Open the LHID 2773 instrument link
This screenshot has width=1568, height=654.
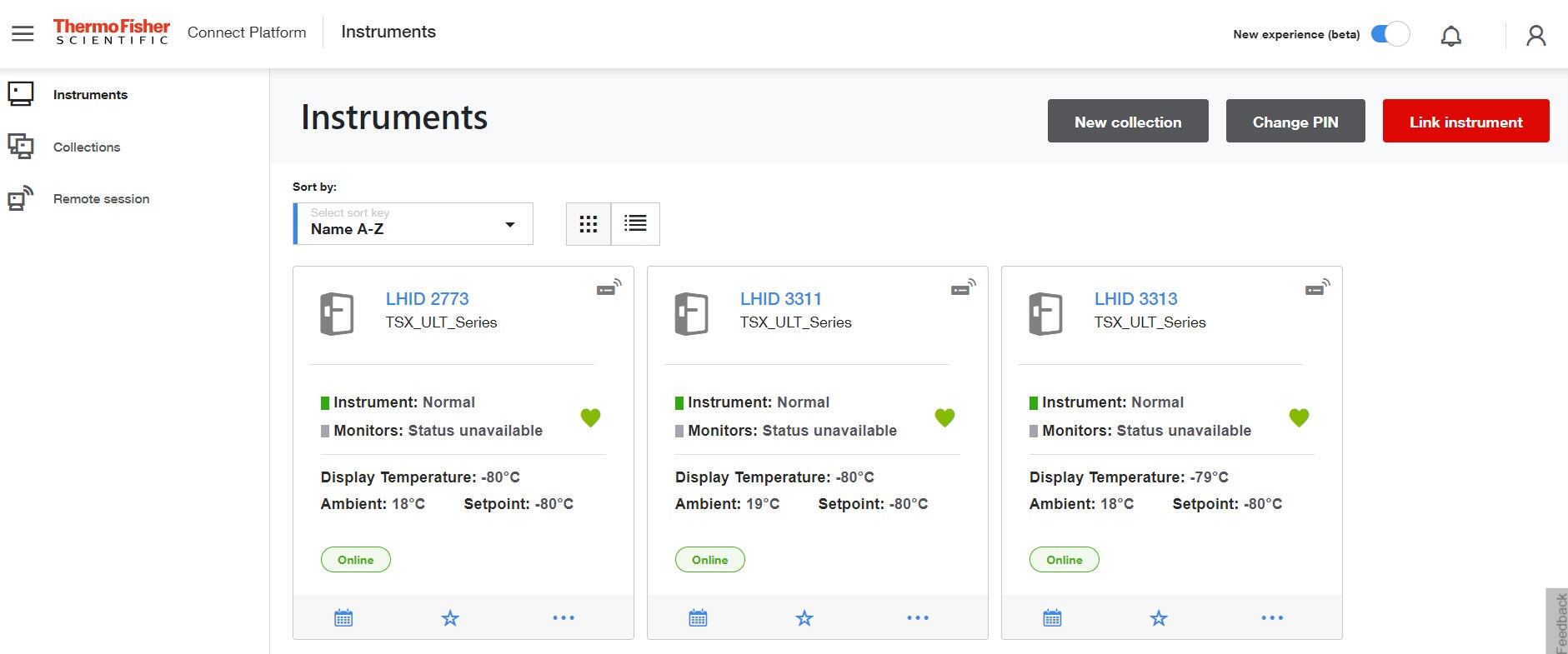pyautogui.click(x=427, y=298)
